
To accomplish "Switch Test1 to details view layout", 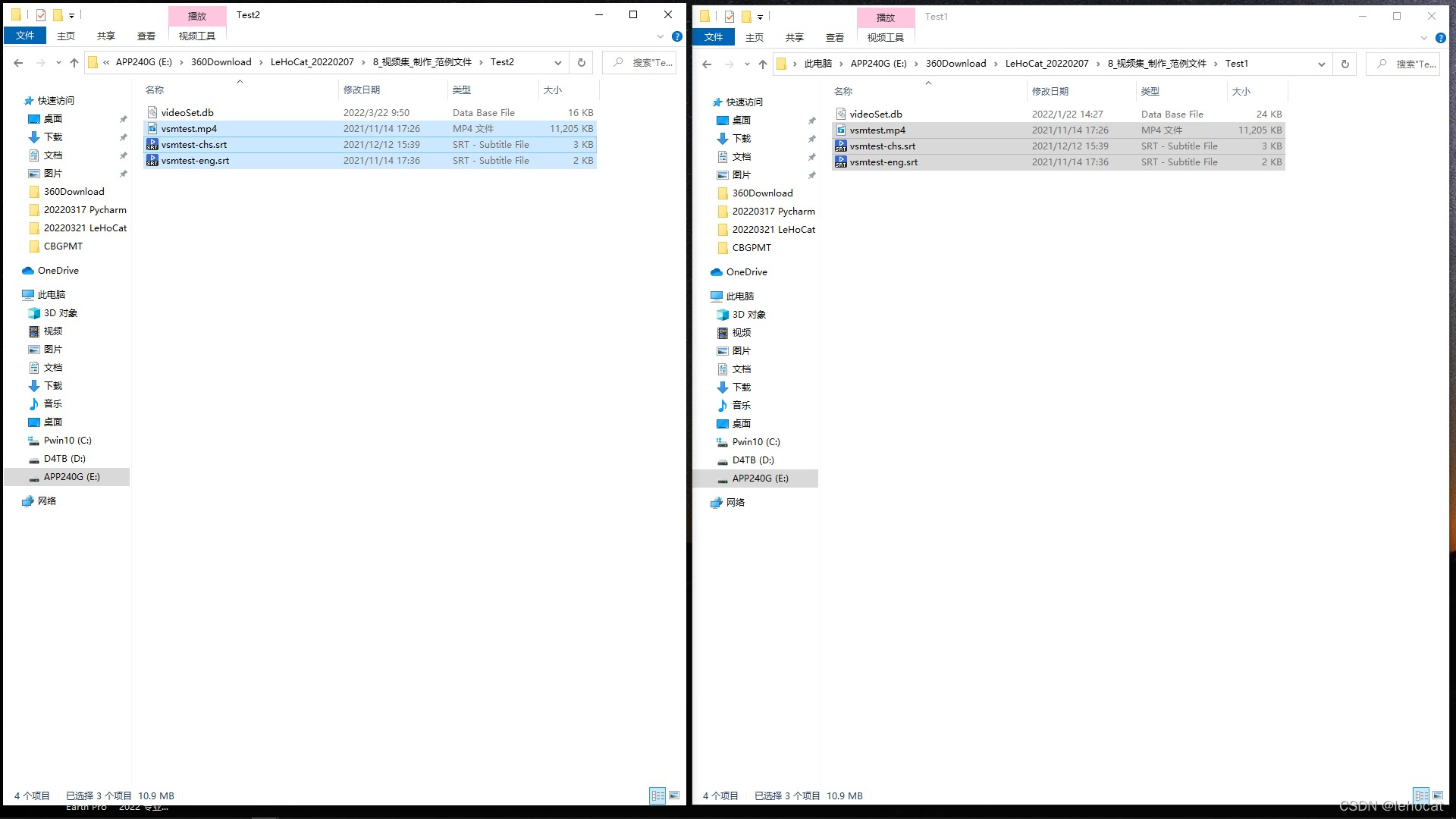I will pos(1421,795).
